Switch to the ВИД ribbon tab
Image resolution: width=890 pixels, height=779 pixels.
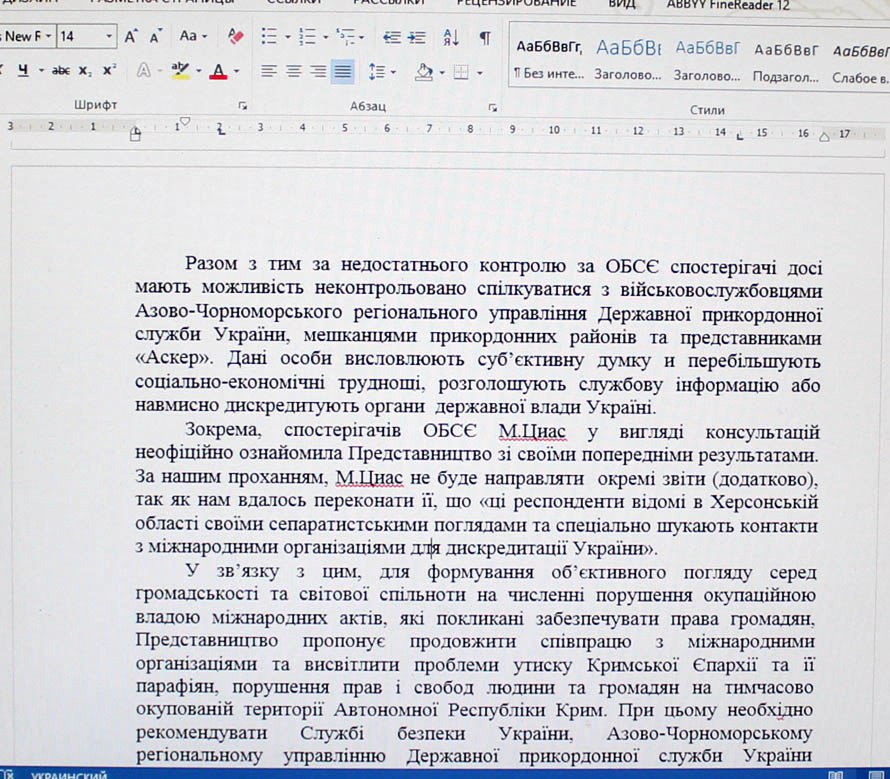pos(621,4)
